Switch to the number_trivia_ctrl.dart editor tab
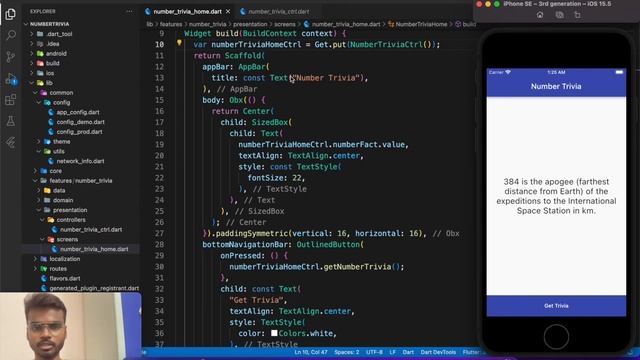The height and width of the screenshot is (360, 640). pyautogui.click(x=279, y=11)
